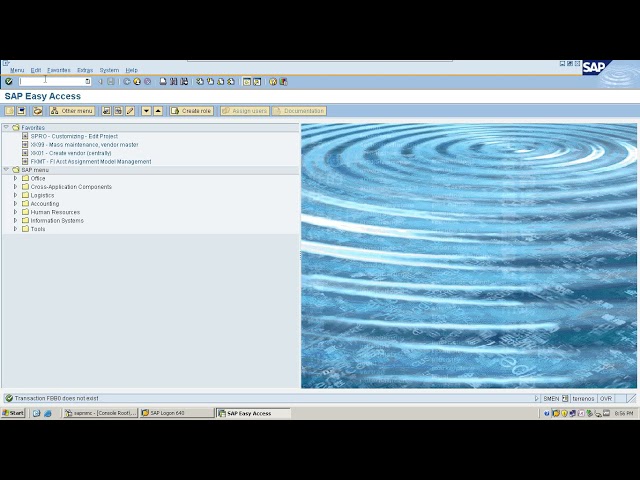The width and height of the screenshot is (640, 480).
Task: Open the Help question mark icon
Action: pos(273,82)
